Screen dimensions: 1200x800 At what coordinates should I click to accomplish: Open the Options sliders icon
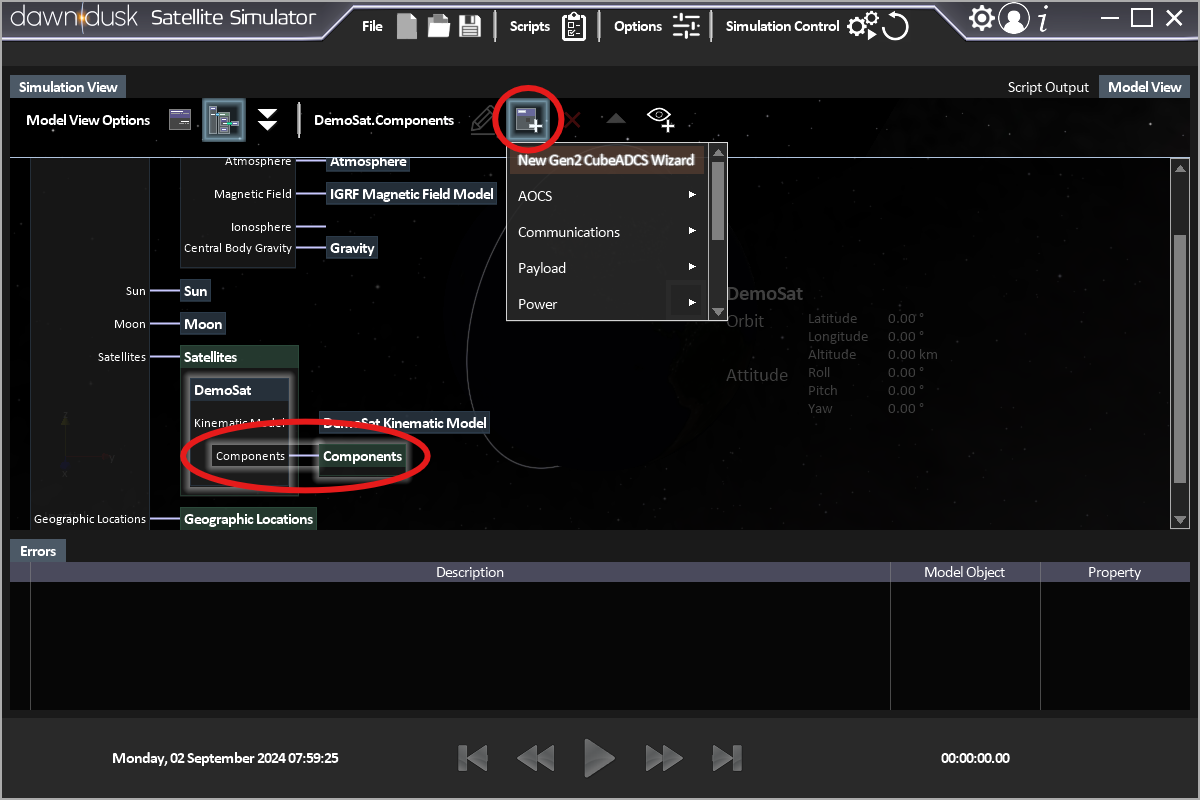[686, 26]
